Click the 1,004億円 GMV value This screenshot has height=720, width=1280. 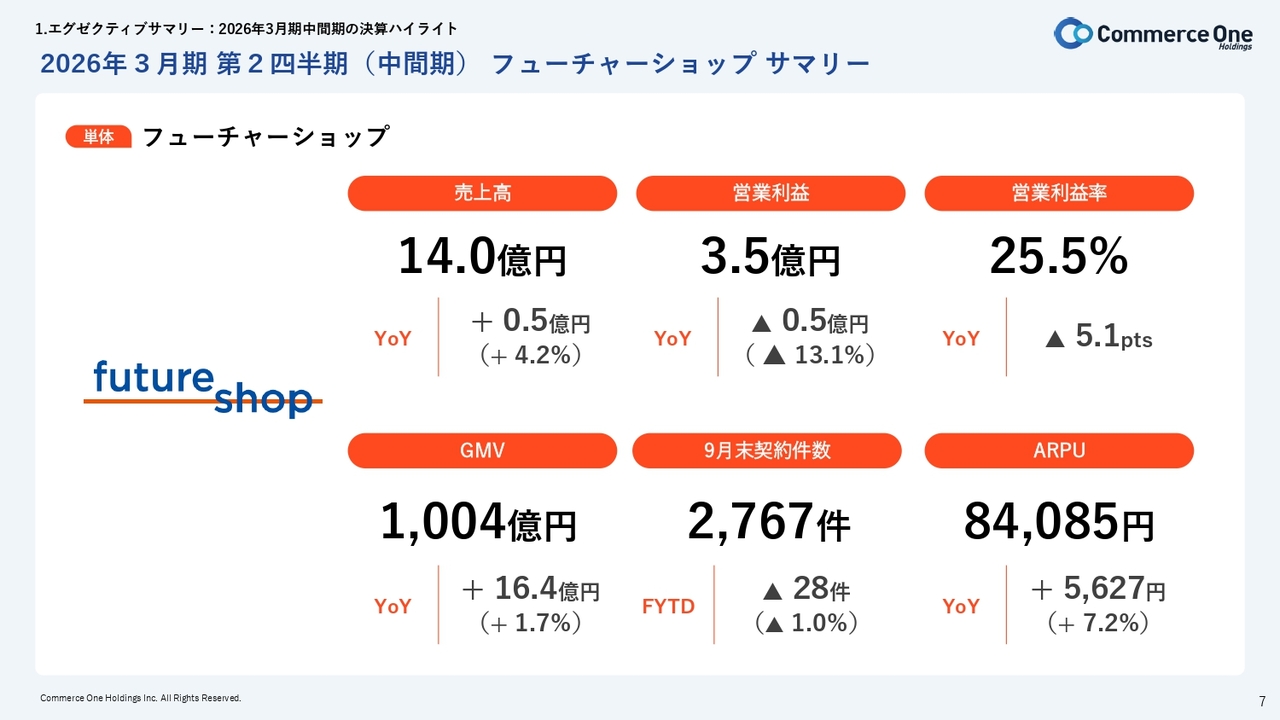point(478,522)
